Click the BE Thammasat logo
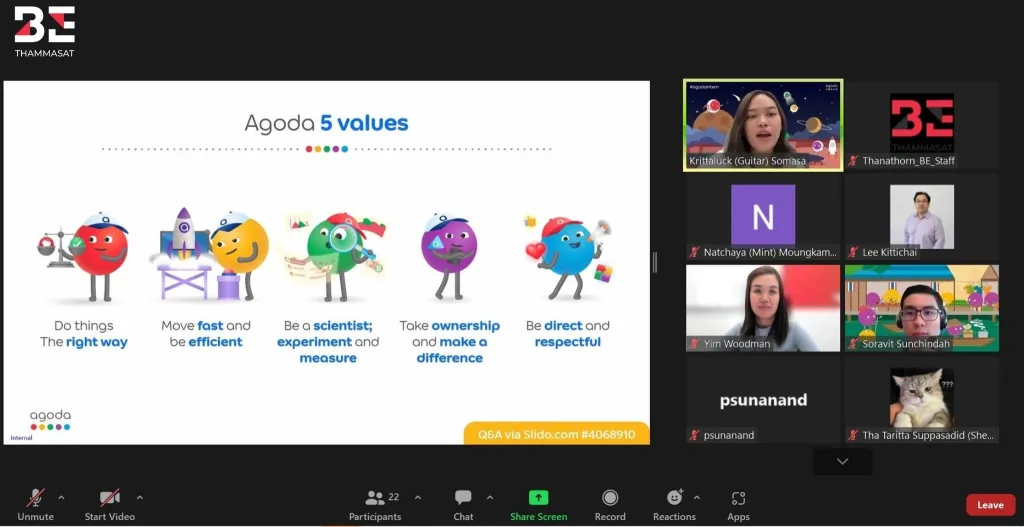This screenshot has width=1024, height=527. (45, 31)
